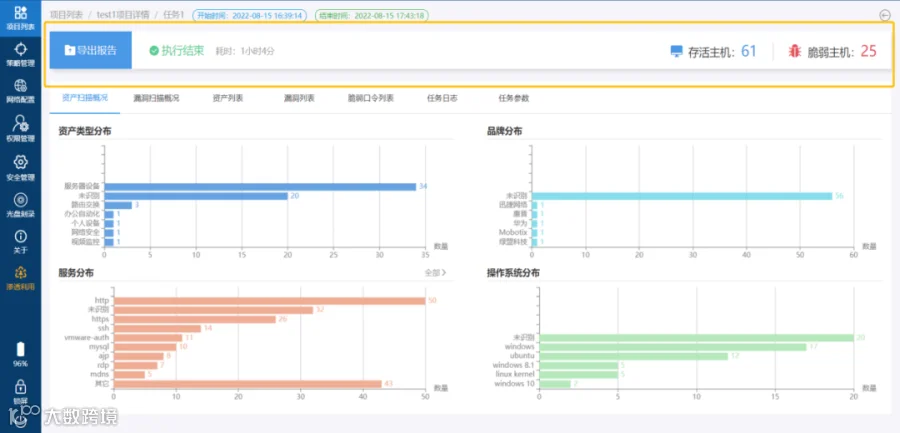
Task: Click the battery 96% indicator
Action: coord(21,354)
